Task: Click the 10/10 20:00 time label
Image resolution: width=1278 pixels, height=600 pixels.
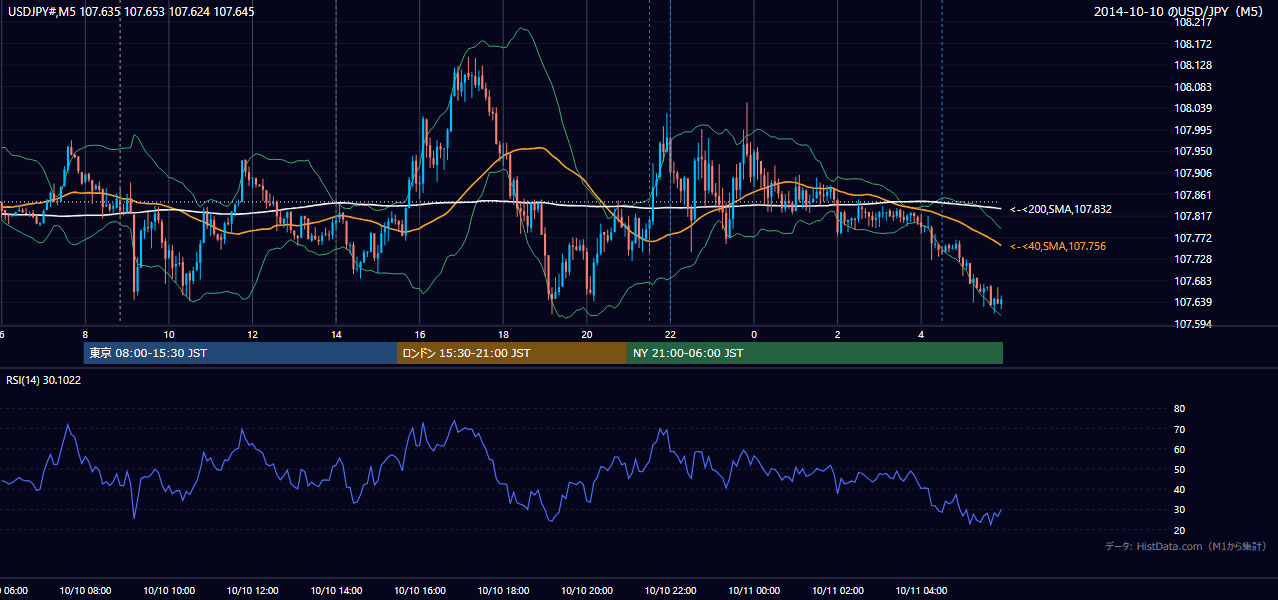Action: pos(587,591)
